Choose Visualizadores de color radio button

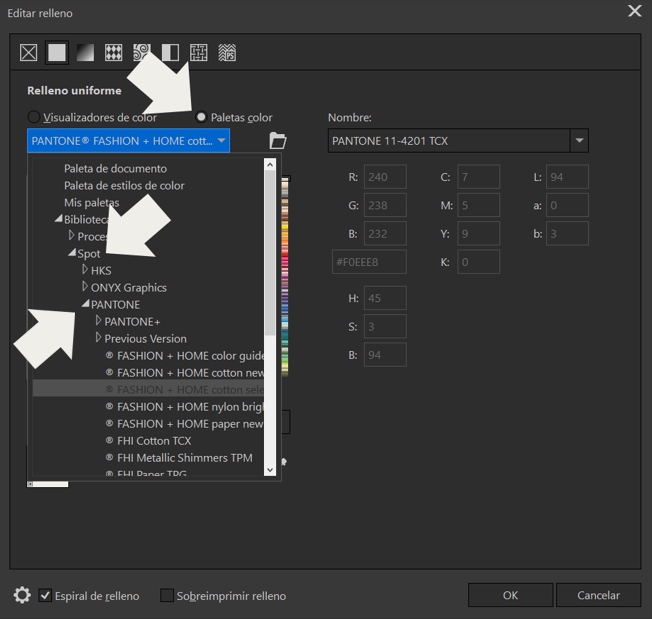point(34,117)
